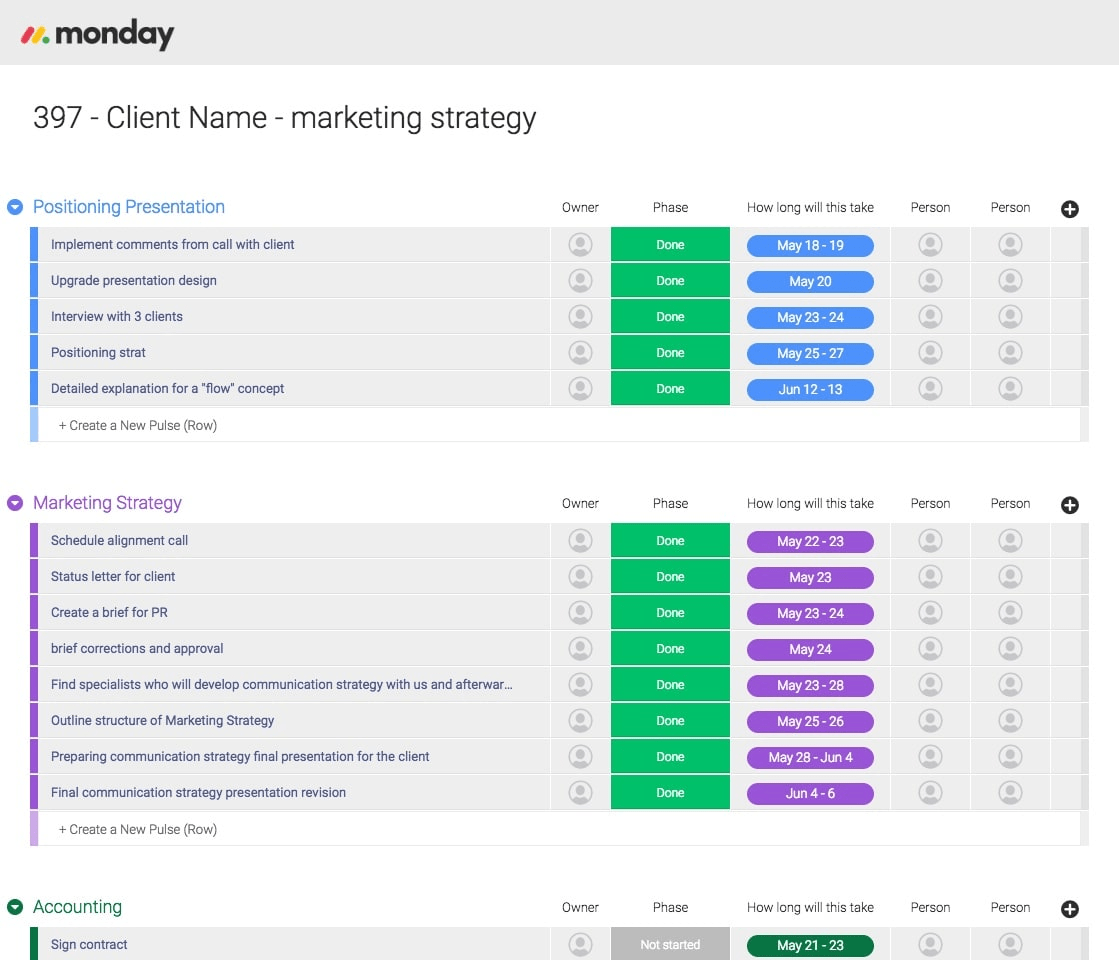Screen dimensions: 1119x960
Task: Change Done phase of Create a brief for PR
Action: coord(670,613)
